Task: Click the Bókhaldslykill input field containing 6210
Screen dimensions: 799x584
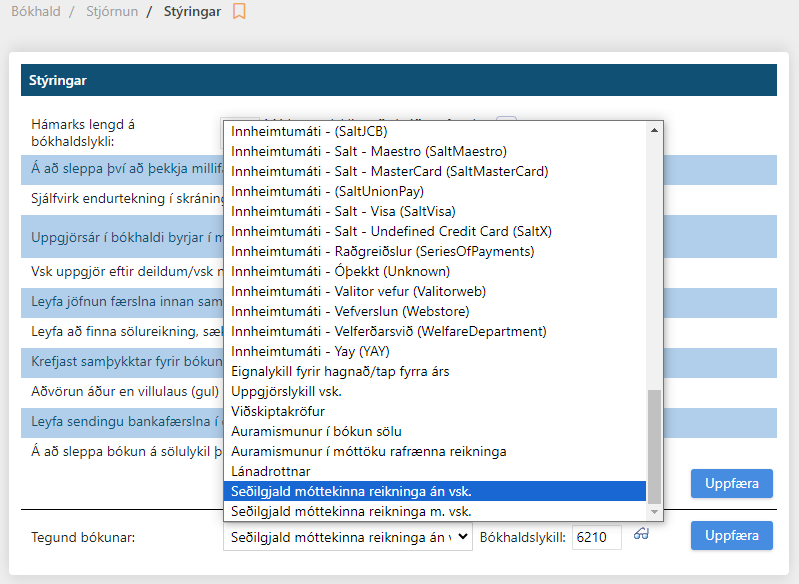Action: tap(596, 537)
